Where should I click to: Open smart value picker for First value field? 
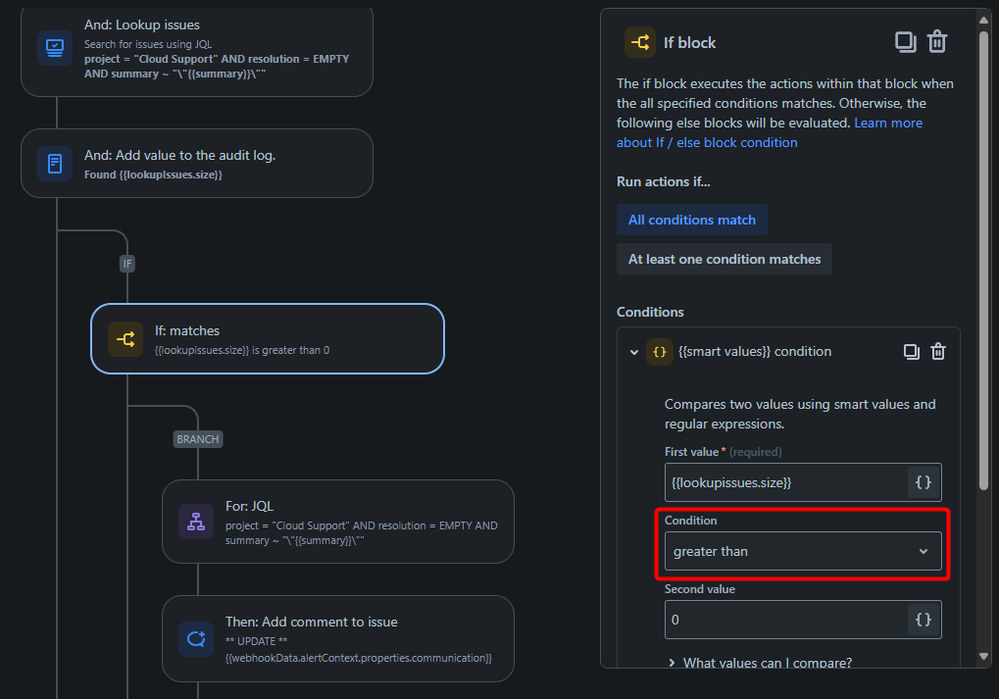[x=923, y=481]
